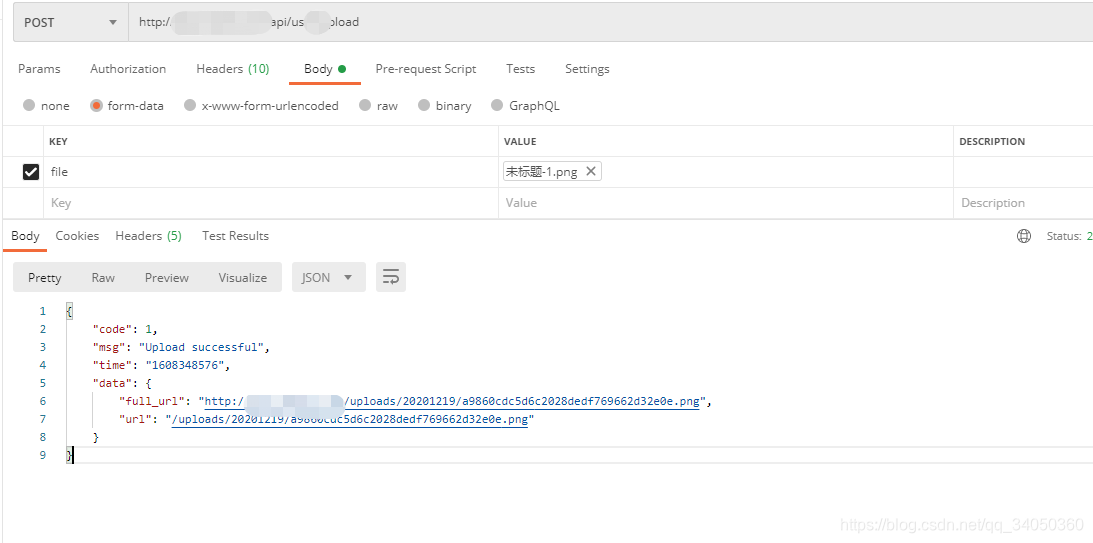This screenshot has width=1093, height=543.
Task: Open the Test Results tab
Action: pos(235,236)
